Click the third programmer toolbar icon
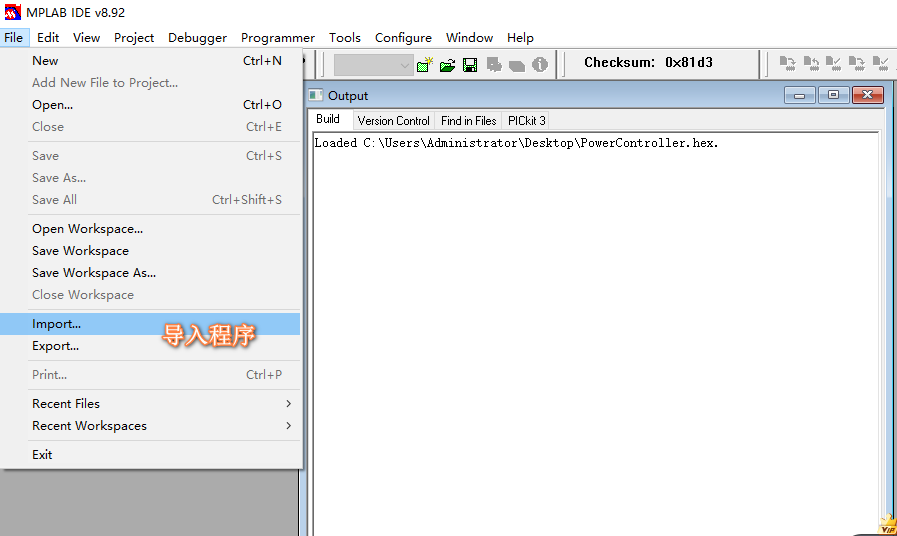This screenshot has width=897, height=536. 834,63
